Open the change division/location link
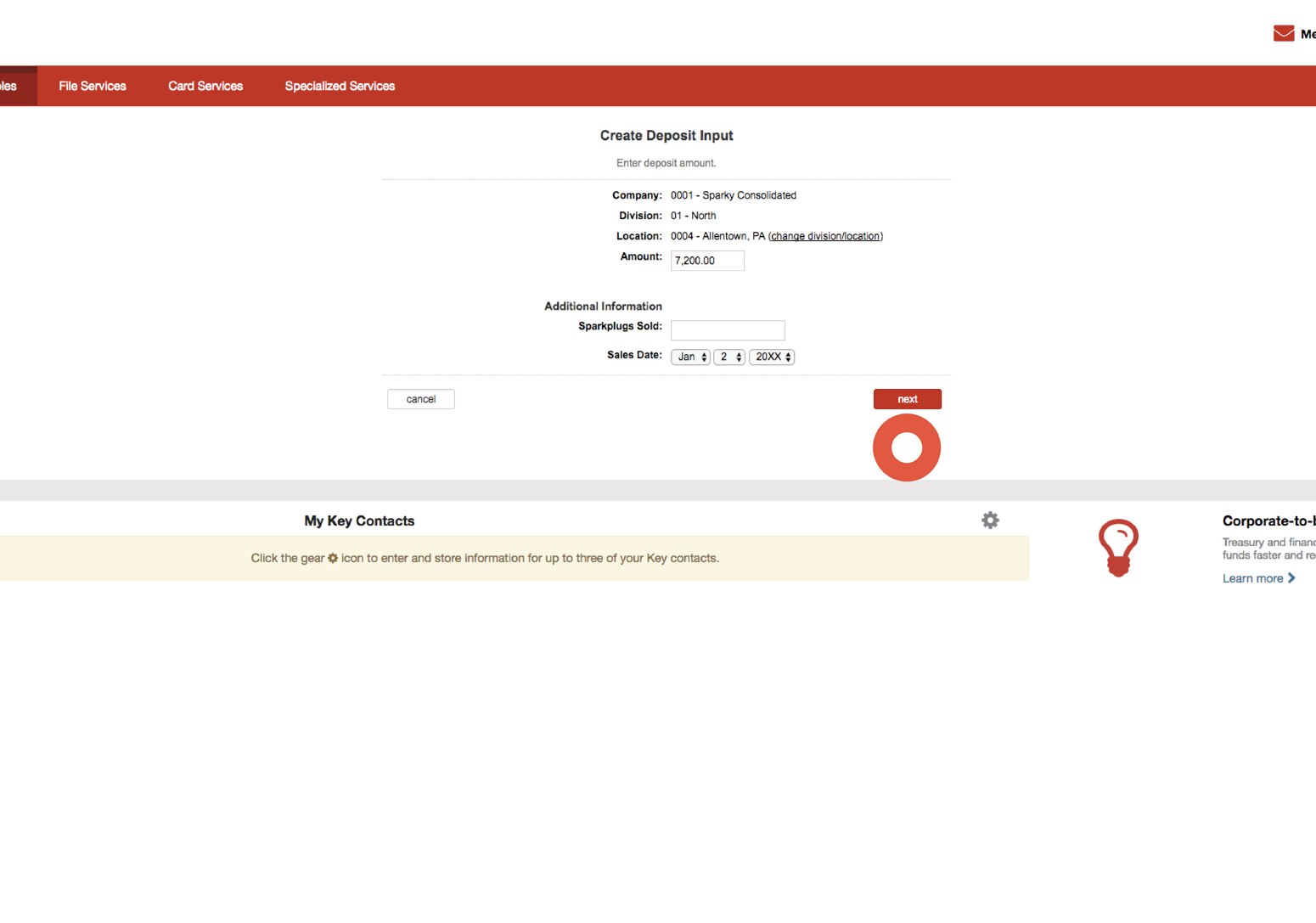This screenshot has height=923, width=1316. pyautogui.click(x=825, y=236)
